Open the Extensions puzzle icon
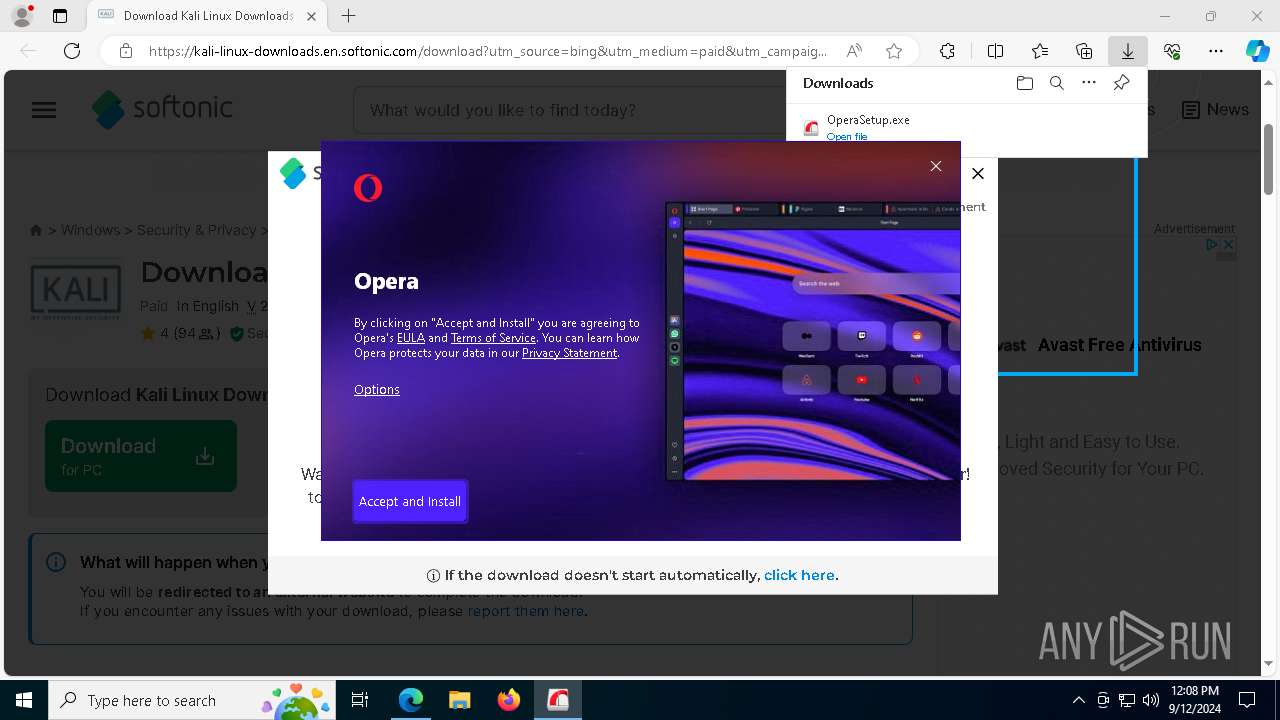The height and width of the screenshot is (720, 1280). (947, 51)
